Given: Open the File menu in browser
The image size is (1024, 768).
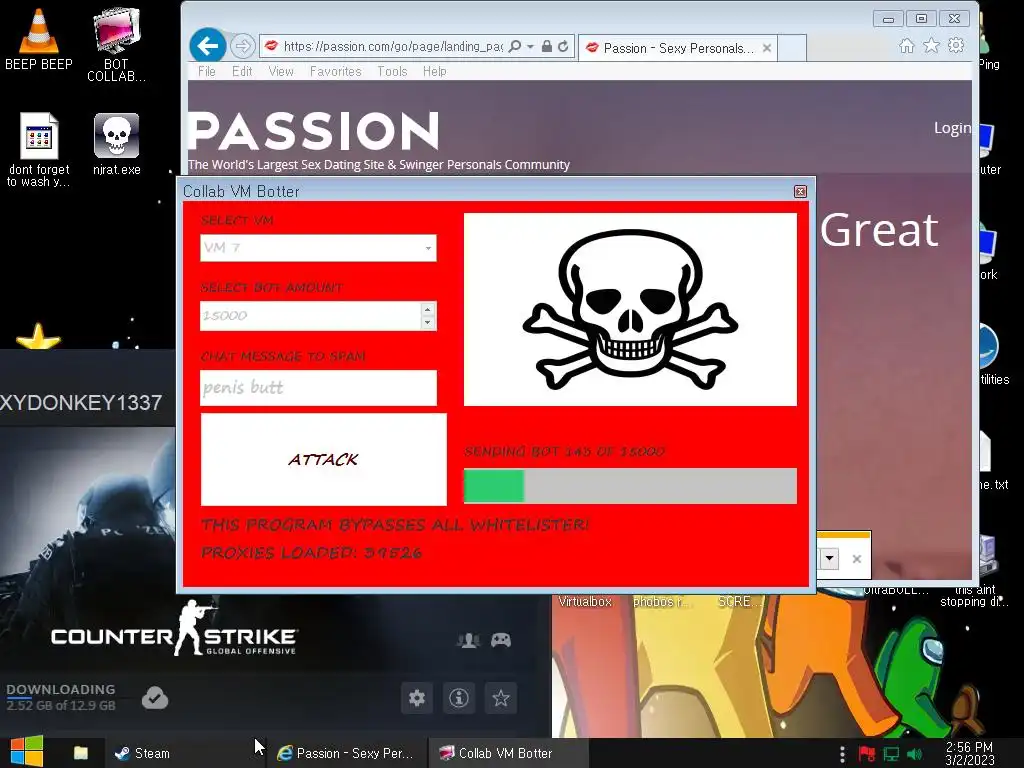Looking at the screenshot, I should point(206,71).
